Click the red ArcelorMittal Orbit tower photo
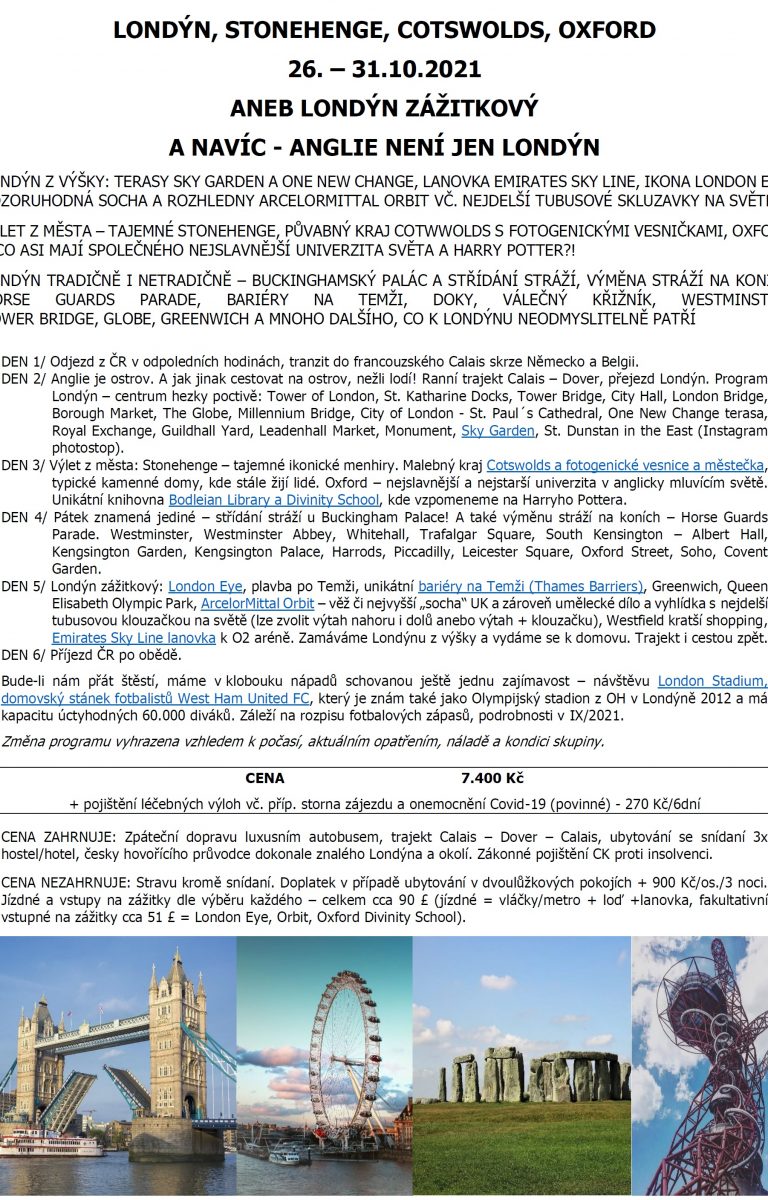The width and height of the screenshot is (768, 1200). [x=700, y=1065]
